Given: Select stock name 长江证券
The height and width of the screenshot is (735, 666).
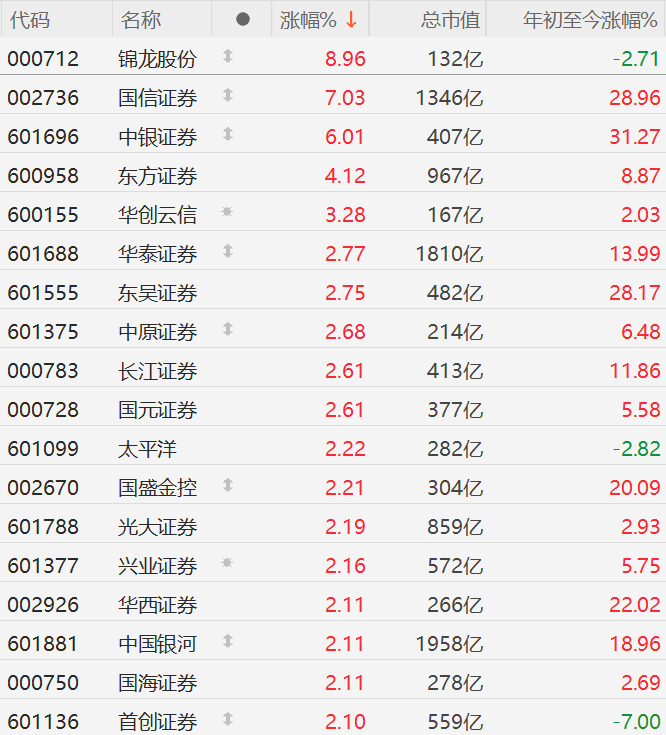Looking at the screenshot, I should tap(157, 371).
